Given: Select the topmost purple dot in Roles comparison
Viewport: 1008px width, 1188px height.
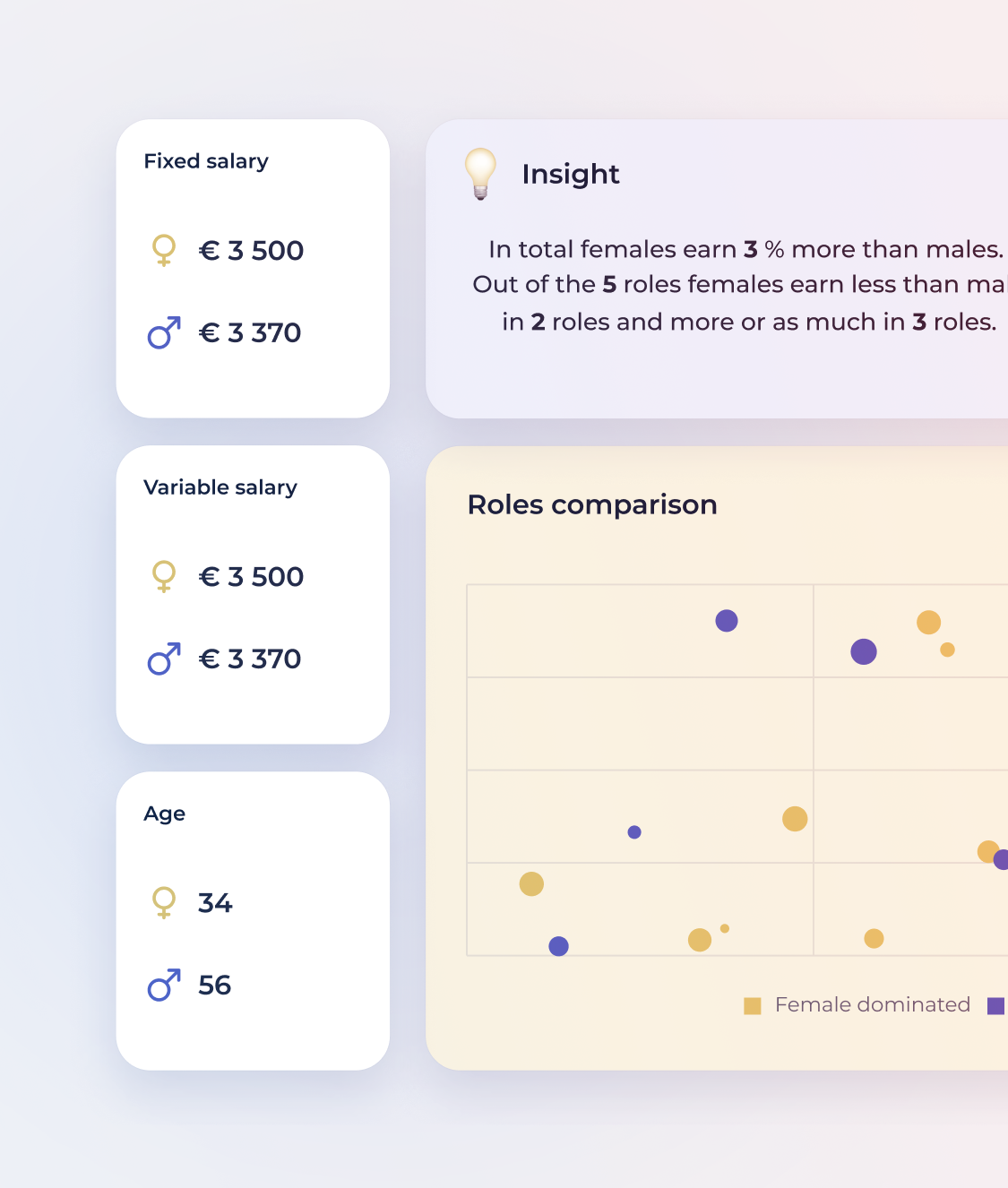Looking at the screenshot, I should tap(727, 620).
